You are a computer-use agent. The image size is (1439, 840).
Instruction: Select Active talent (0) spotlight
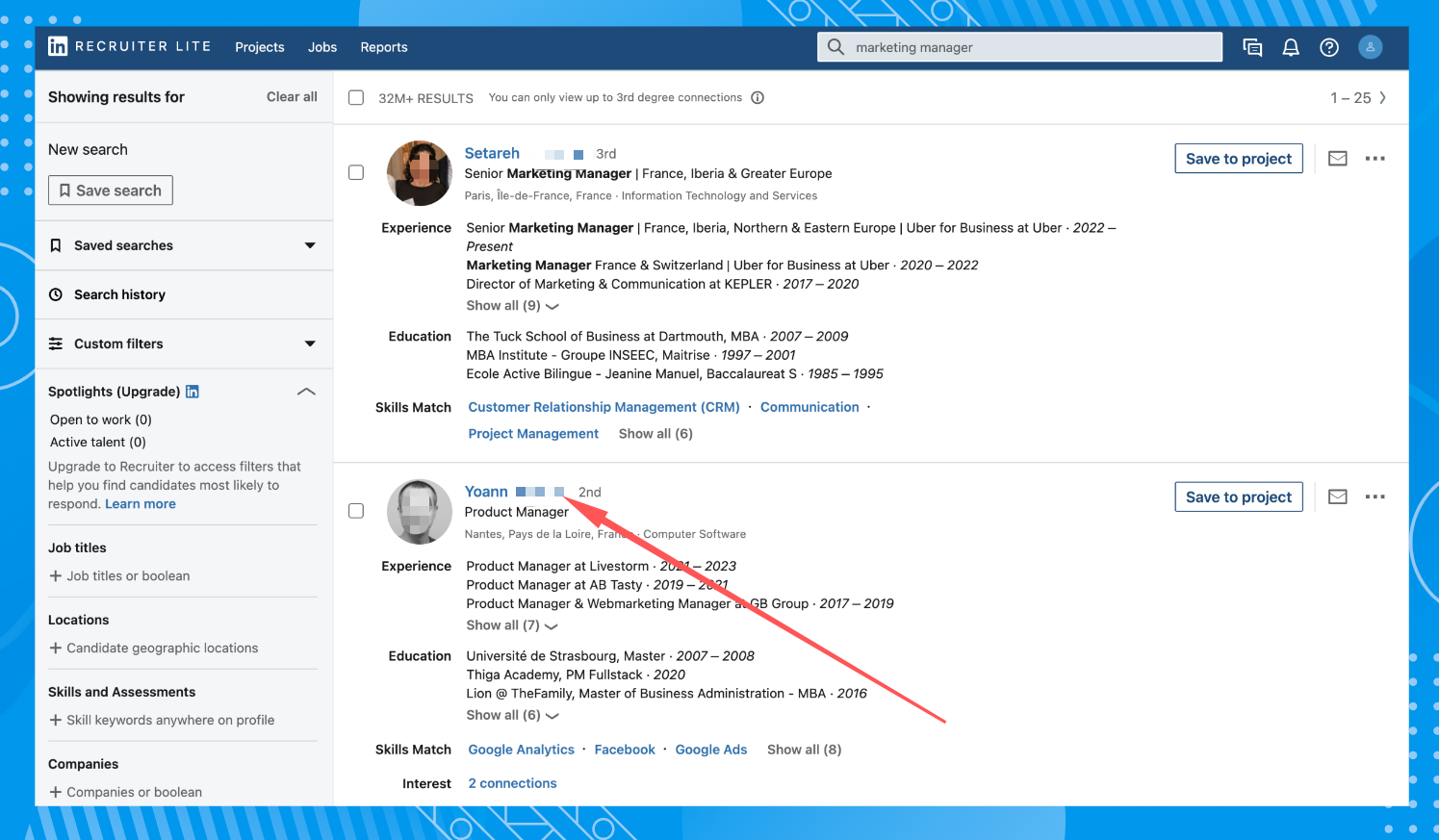pos(98,442)
